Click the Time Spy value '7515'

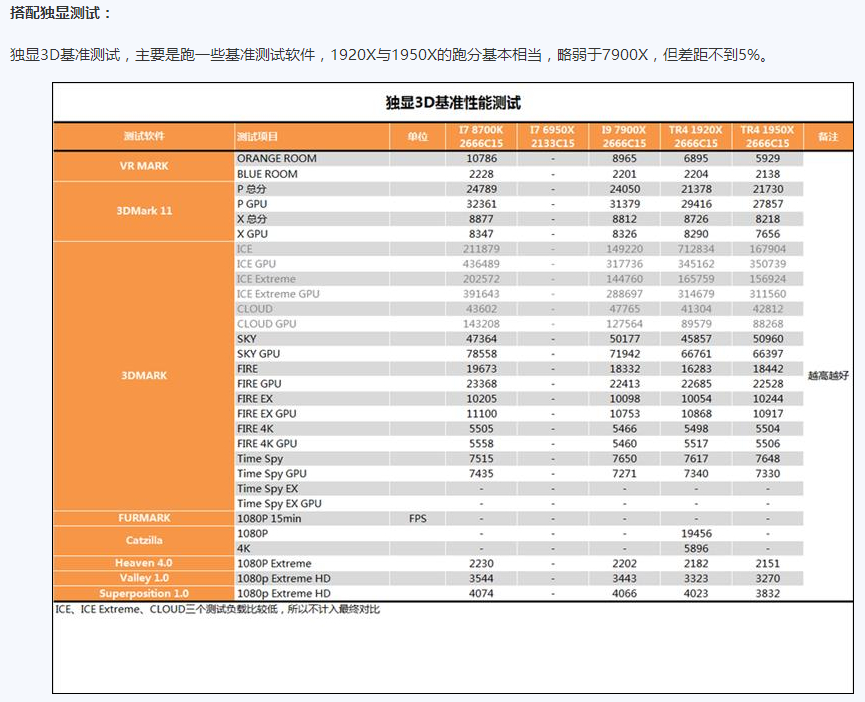pyautogui.click(x=481, y=458)
